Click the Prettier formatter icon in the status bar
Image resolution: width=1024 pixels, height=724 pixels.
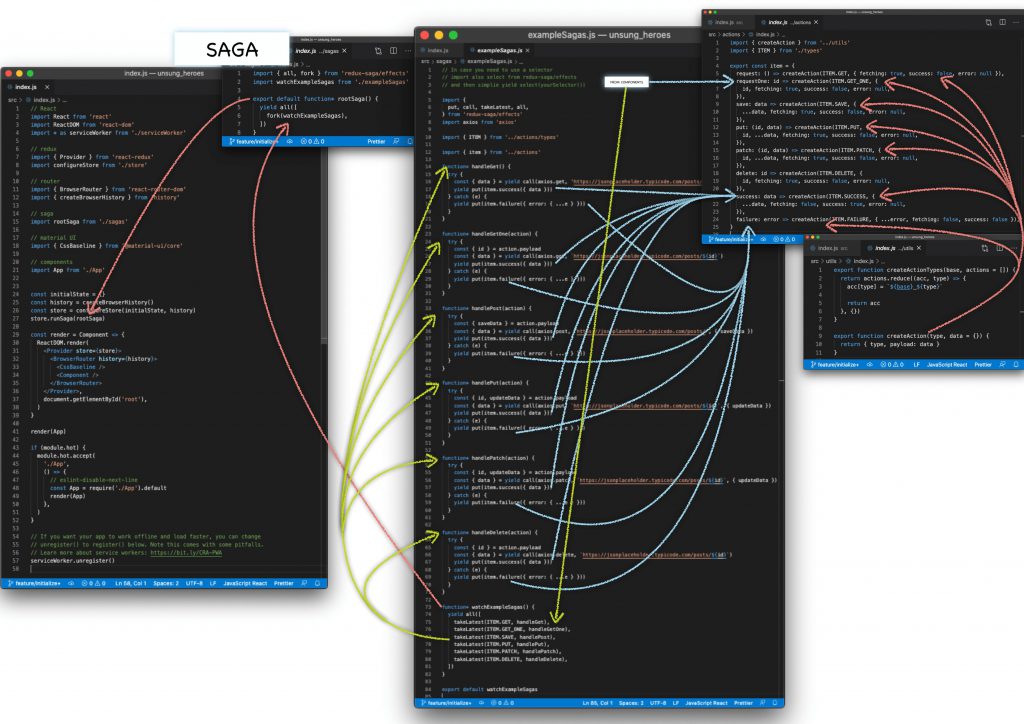744,704
